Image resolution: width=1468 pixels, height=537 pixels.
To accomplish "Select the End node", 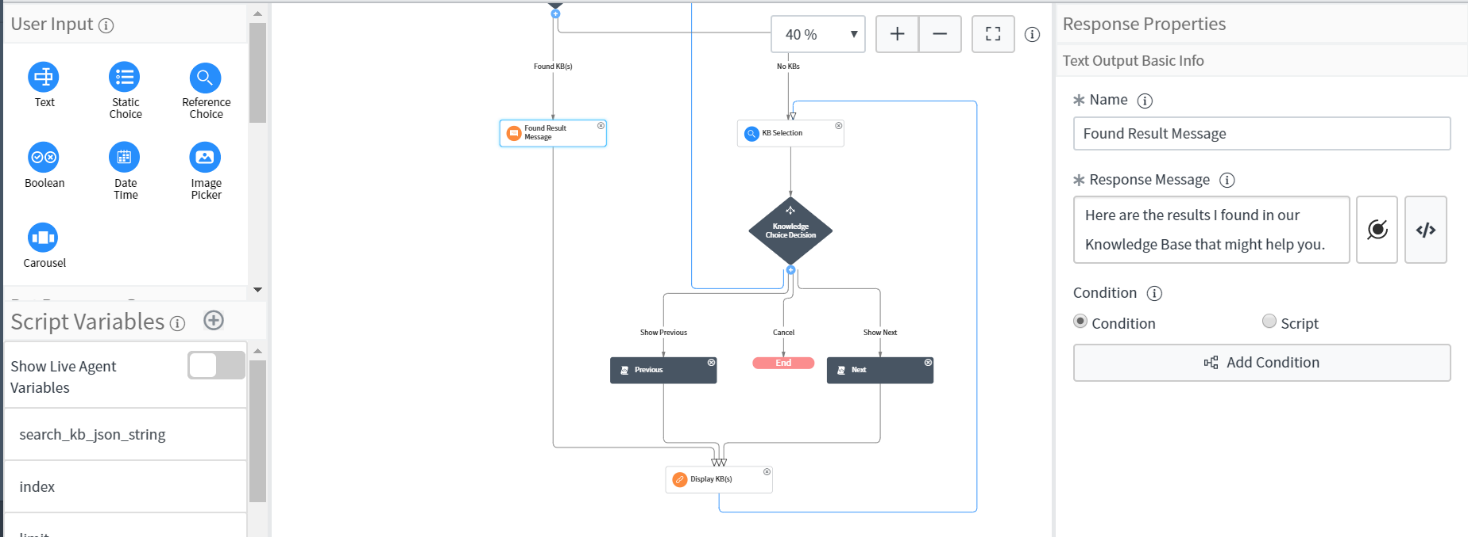I will tap(783, 363).
